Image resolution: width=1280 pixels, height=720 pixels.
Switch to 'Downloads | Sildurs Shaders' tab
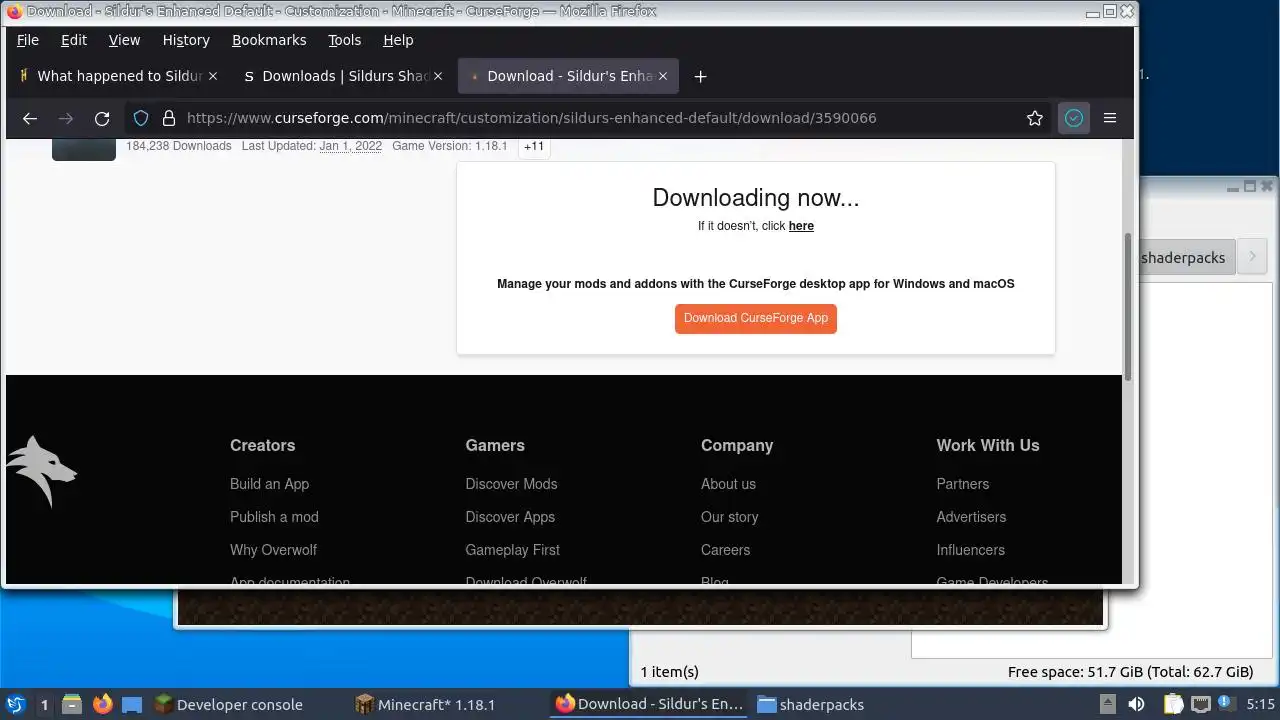coord(344,76)
